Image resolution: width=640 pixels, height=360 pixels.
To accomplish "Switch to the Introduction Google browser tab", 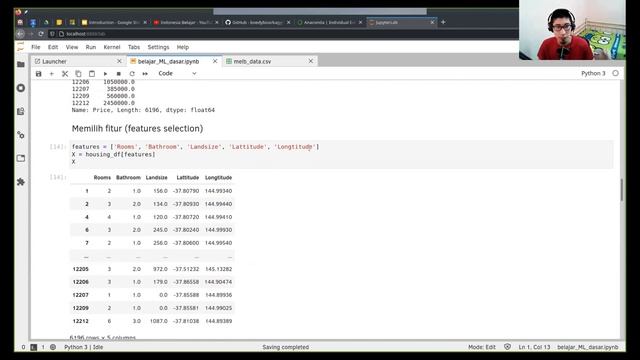I will tap(114, 22).
